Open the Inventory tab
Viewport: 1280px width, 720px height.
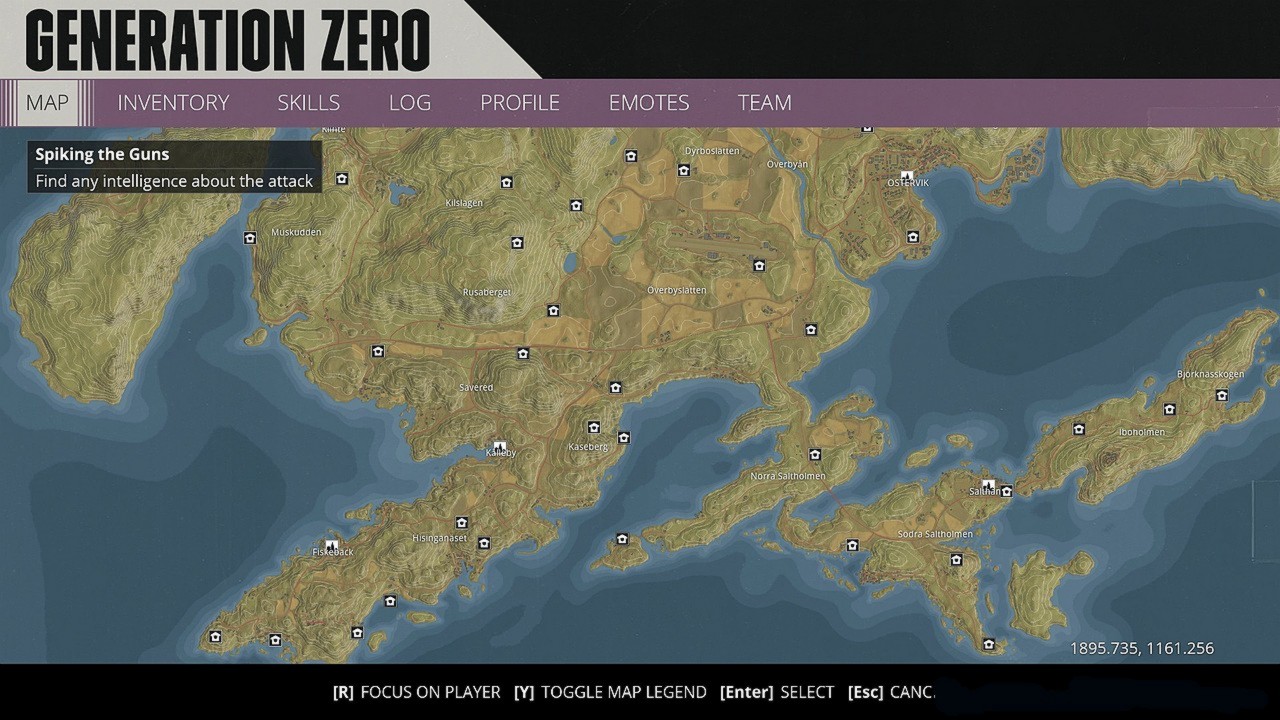coord(173,103)
